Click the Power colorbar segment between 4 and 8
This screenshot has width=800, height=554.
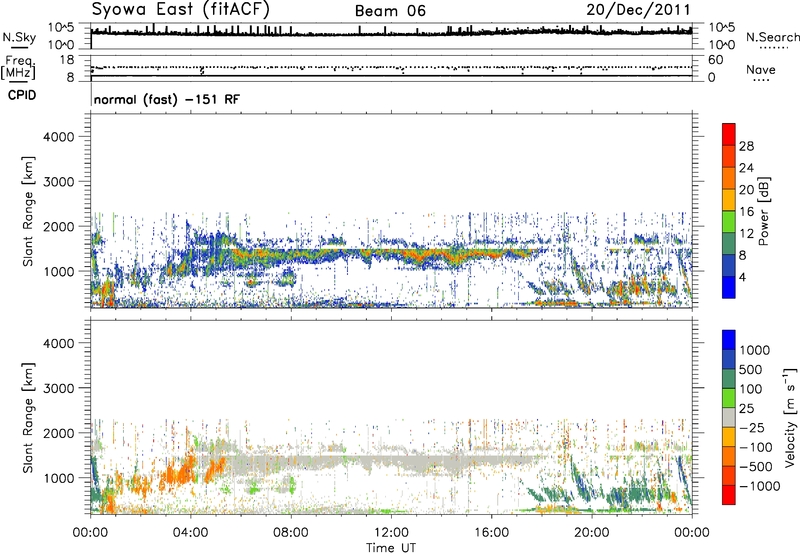[729, 265]
